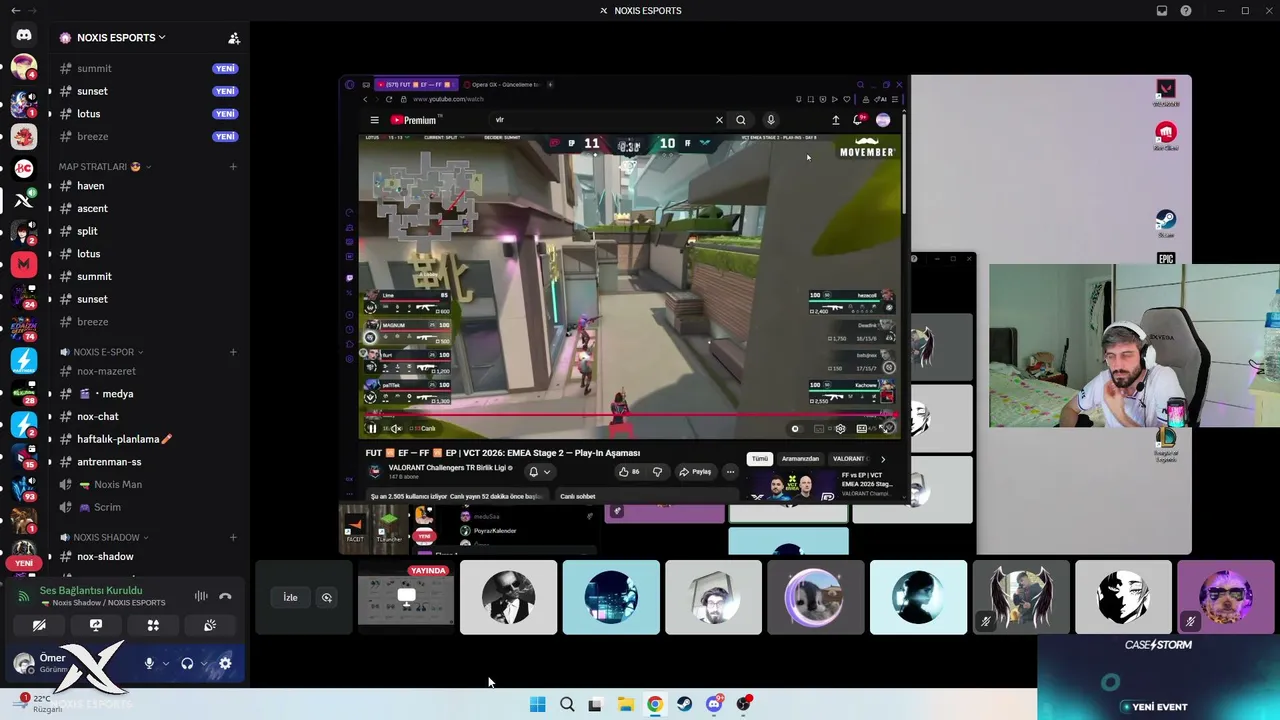Open microphone input options chevron
The height and width of the screenshot is (720, 1280).
click(165, 663)
